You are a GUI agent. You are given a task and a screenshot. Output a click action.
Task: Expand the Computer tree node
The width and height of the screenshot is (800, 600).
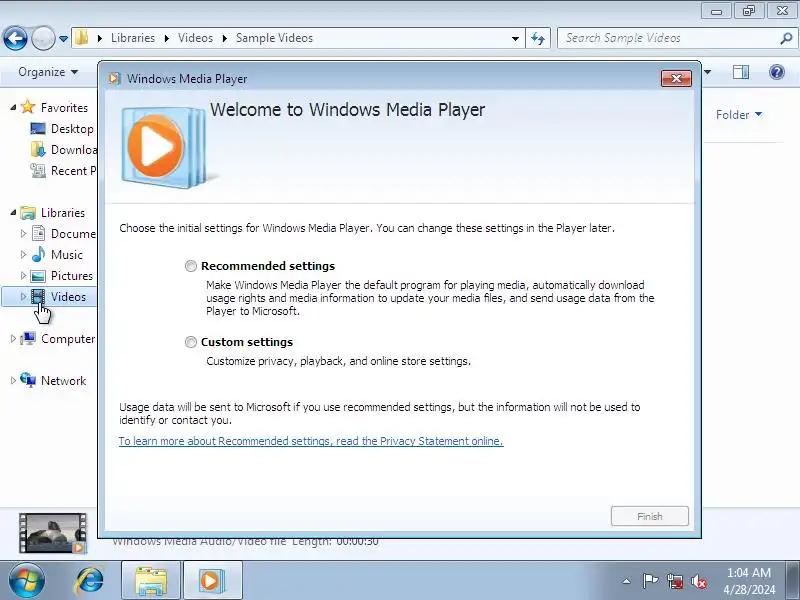pyautogui.click(x=13, y=339)
